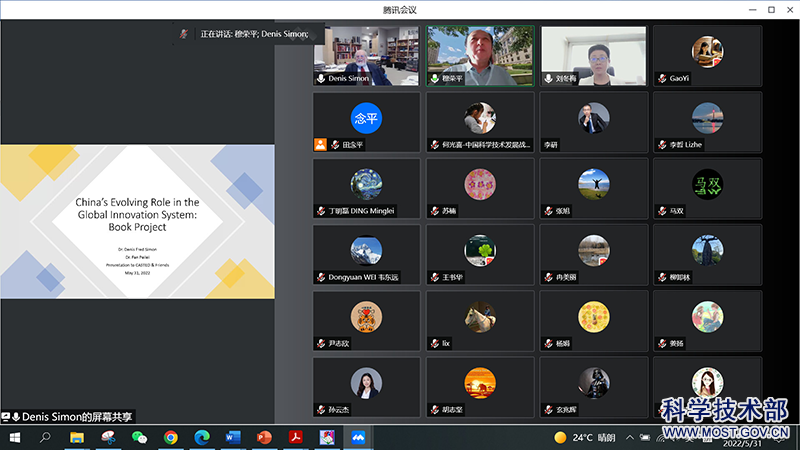This screenshot has height=450, width=800.
Task: Open the Windows Start menu
Action: [14, 438]
